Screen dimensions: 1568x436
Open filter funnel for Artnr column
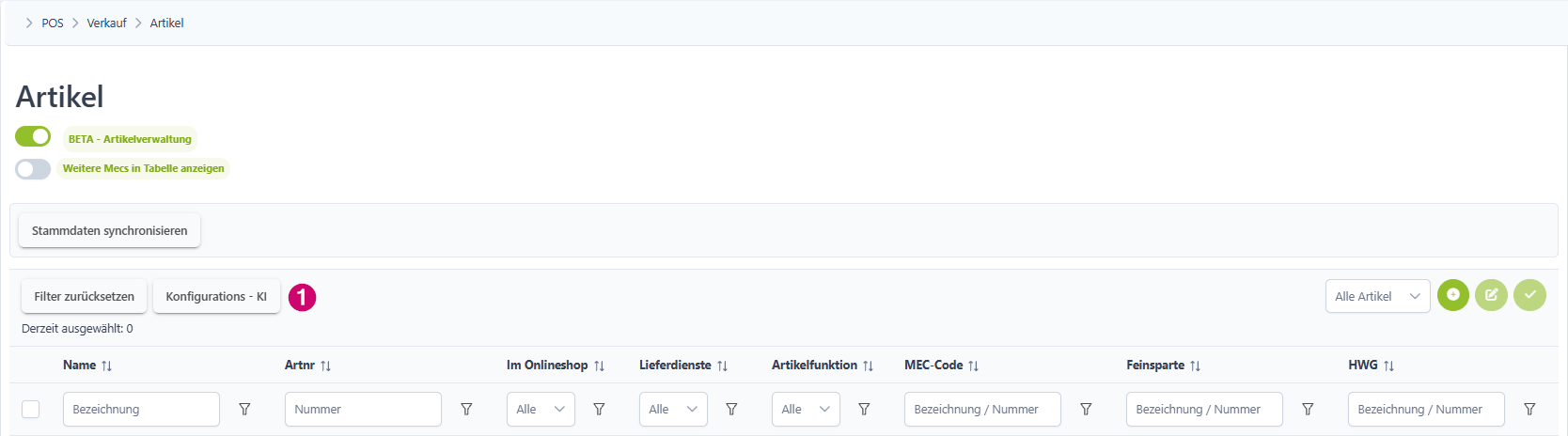click(x=466, y=410)
